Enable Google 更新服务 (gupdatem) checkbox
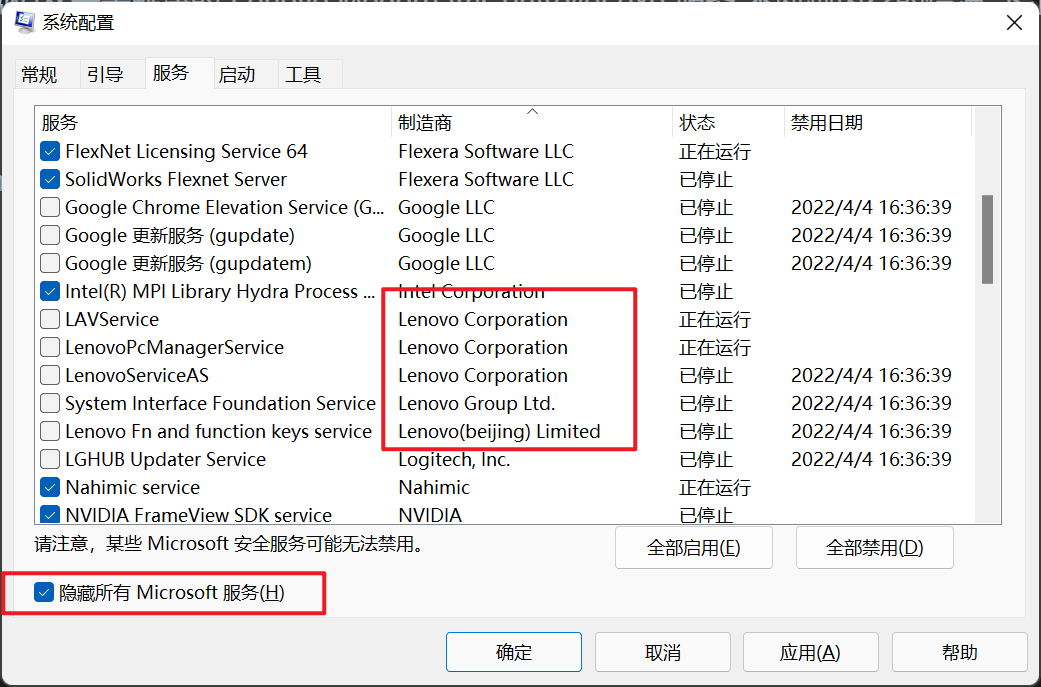Image resolution: width=1041 pixels, height=687 pixels. tap(50, 264)
